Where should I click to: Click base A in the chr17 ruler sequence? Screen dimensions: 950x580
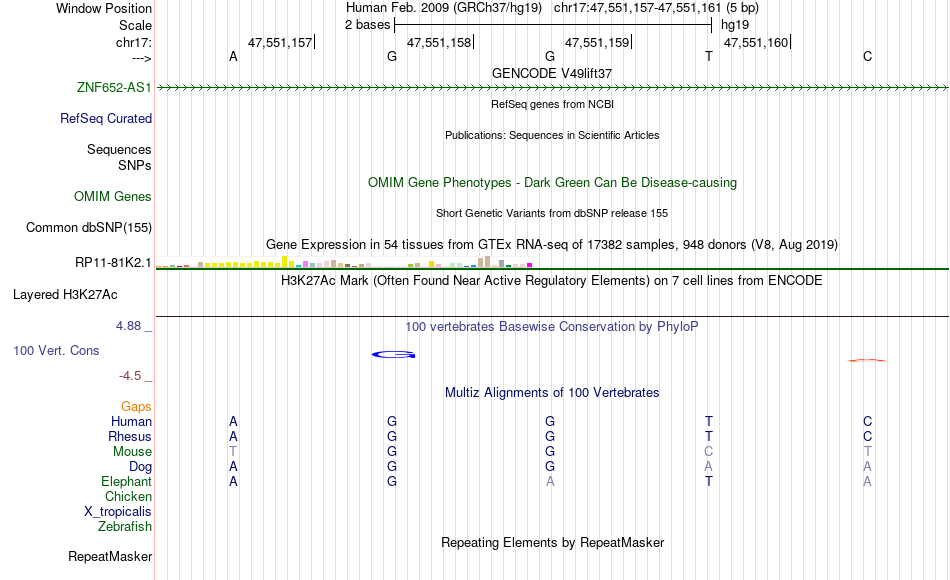(233, 56)
